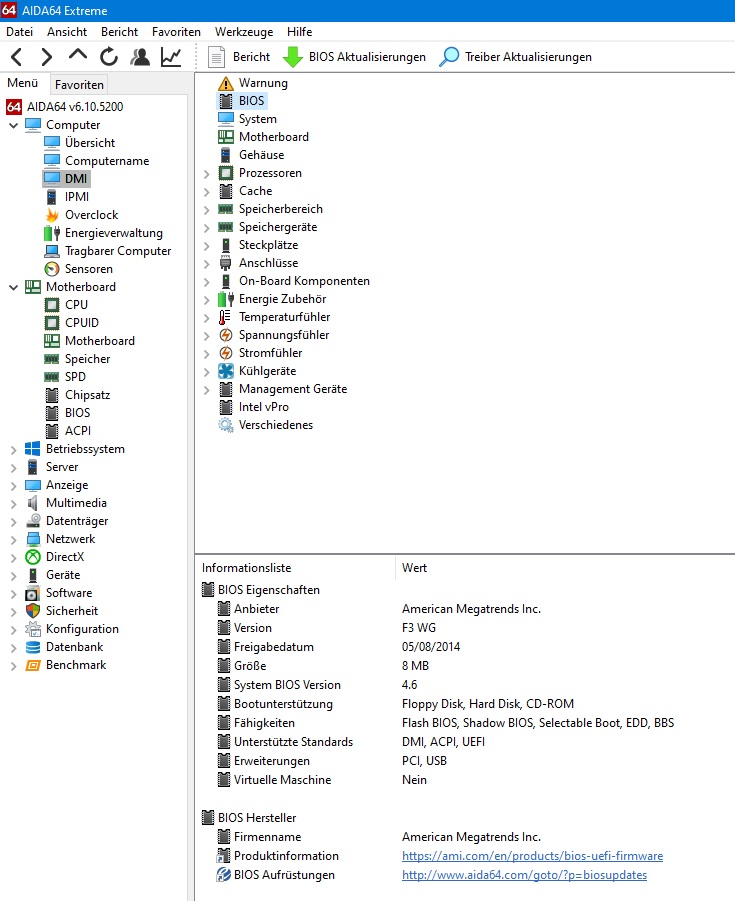735x901 pixels.
Task: Click the AIDA64 v6.10.5200 root node
Action: [x=64, y=107]
